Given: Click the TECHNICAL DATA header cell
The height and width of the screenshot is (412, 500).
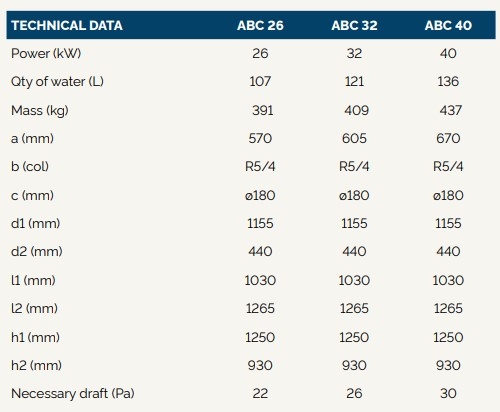Looking at the screenshot, I should coord(67,26).
